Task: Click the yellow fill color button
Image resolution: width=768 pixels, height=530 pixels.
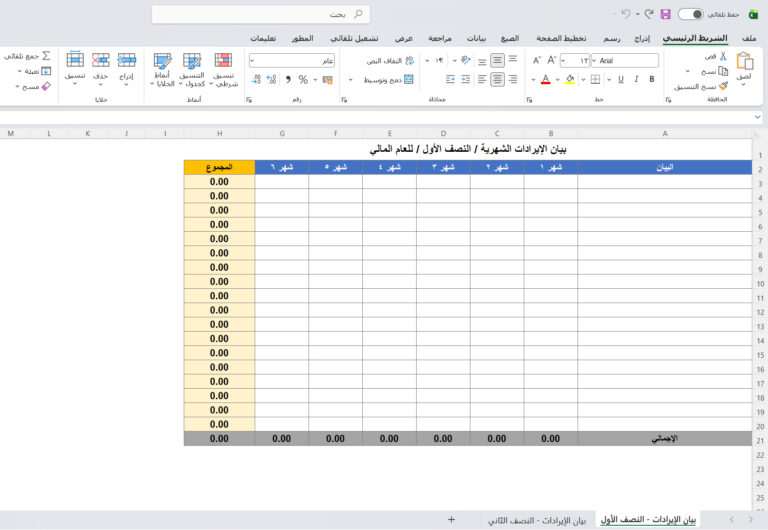Action: (568, 79)
